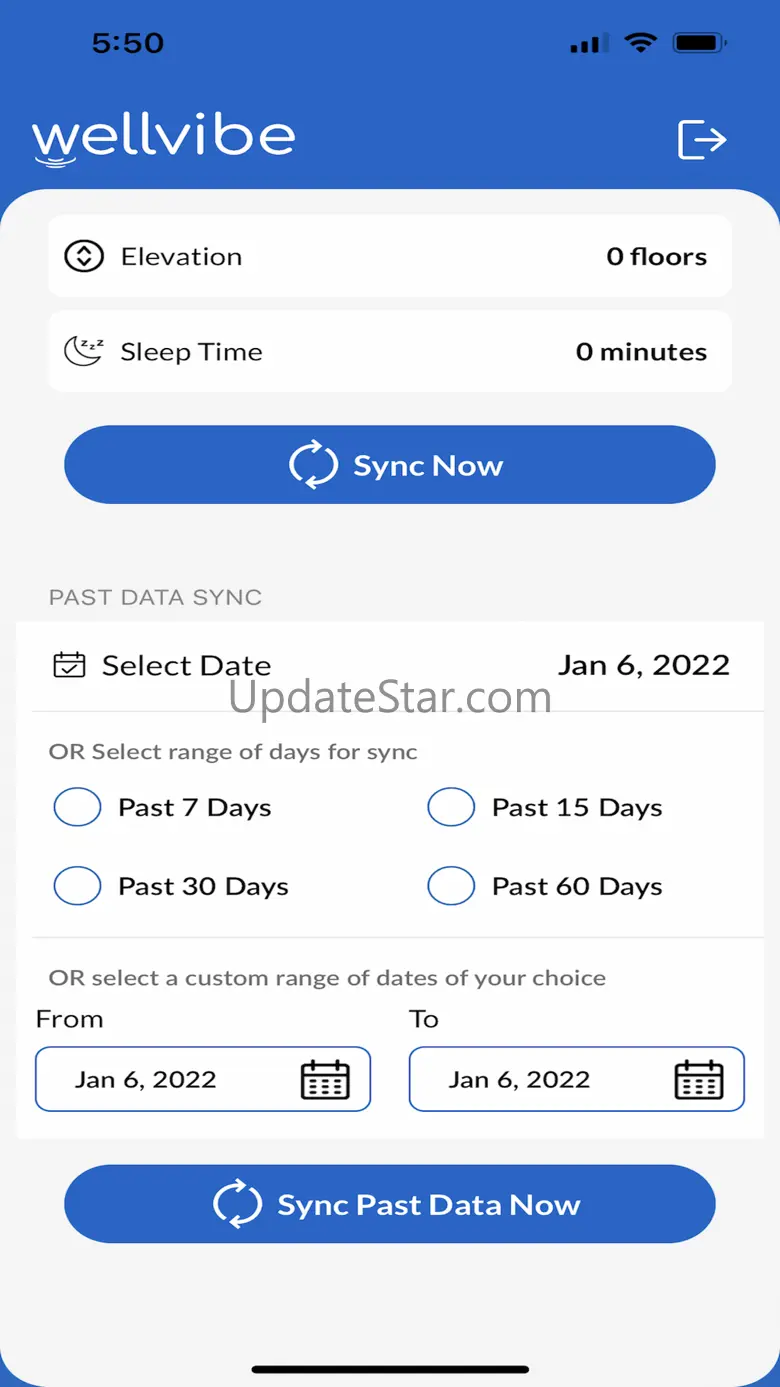Tap the battery indicator in status bar
This screenshot has width=780, height=1387.
click(700, 43)
